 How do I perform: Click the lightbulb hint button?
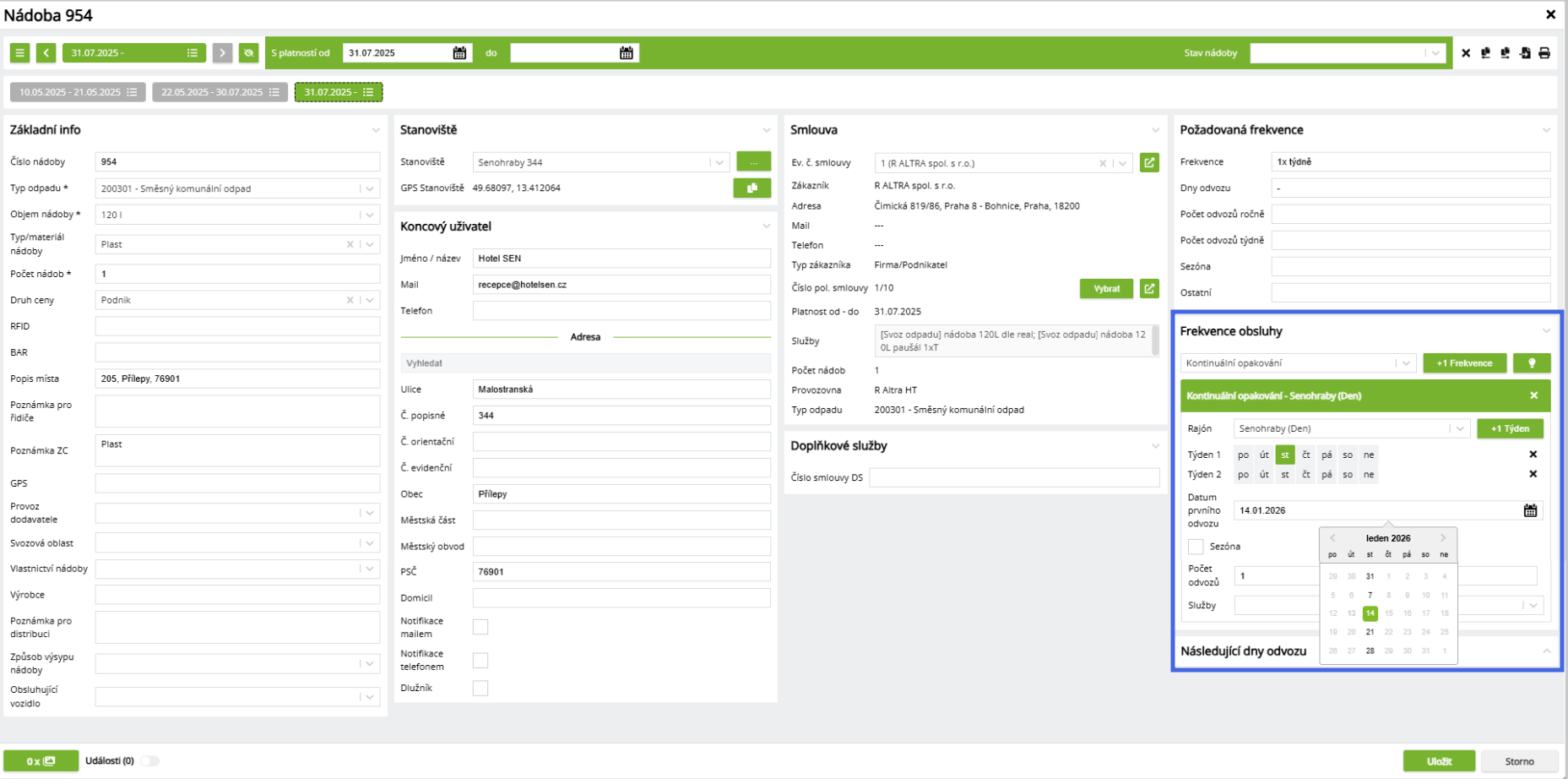[1532, 363]
